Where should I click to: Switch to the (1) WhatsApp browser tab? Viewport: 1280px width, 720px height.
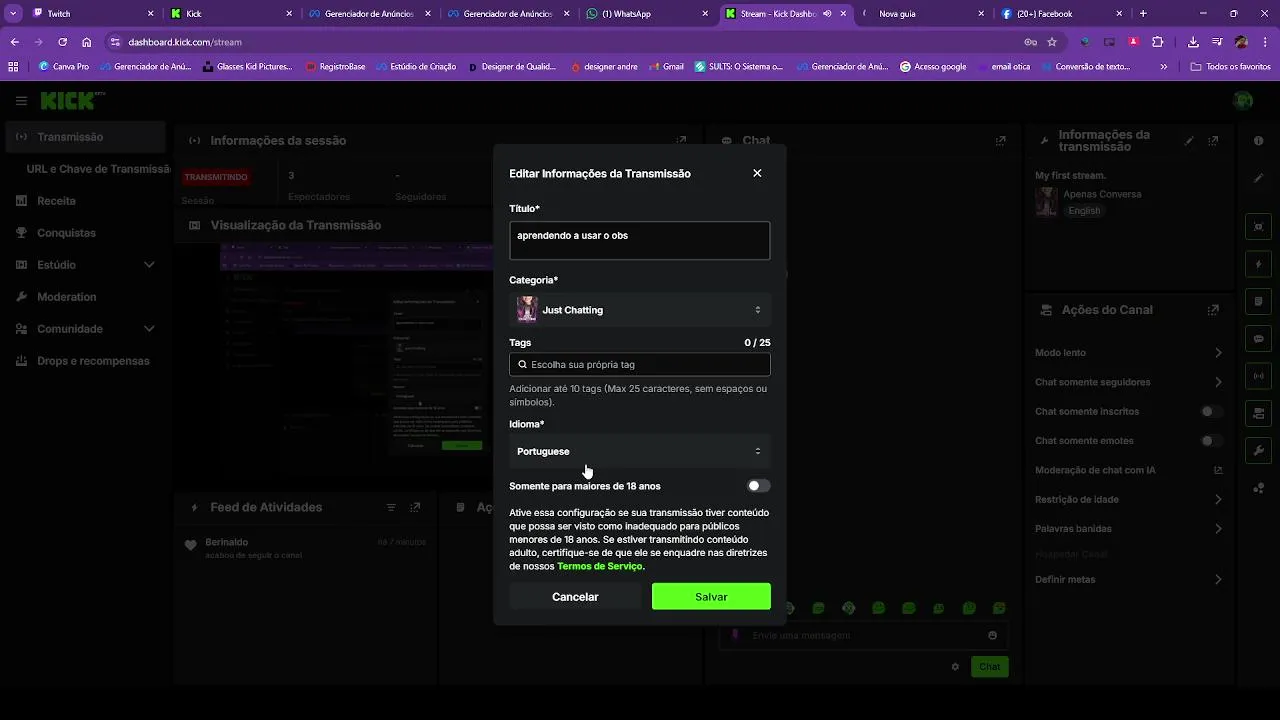point(647,14)
